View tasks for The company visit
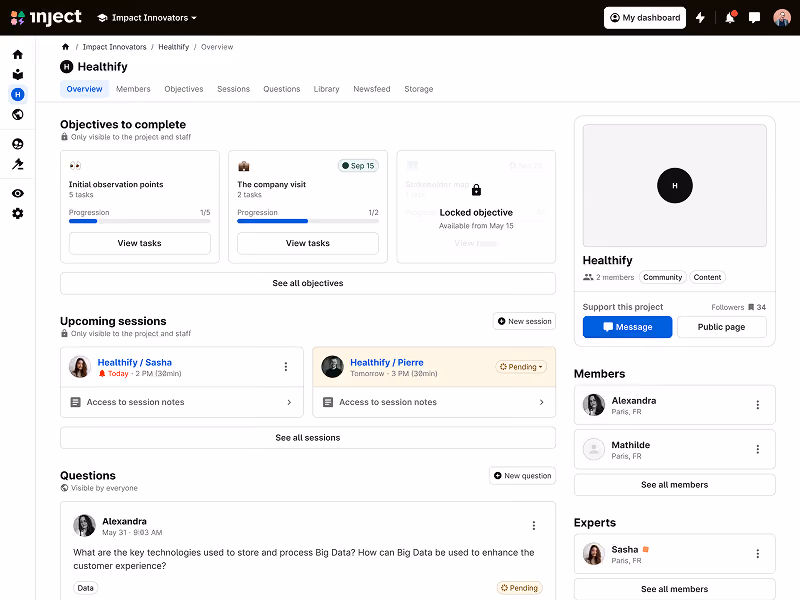The width and height of the screenshot is (800, 600). (308, 243)
